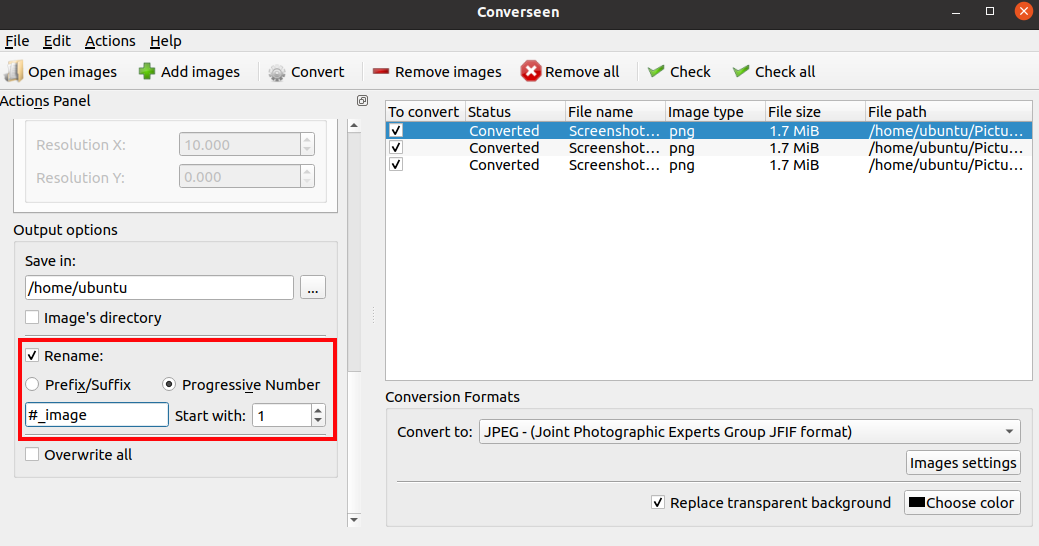The image size is (1039, 546).
Task: Sort by the Status column header
Action: coord(515,111)
